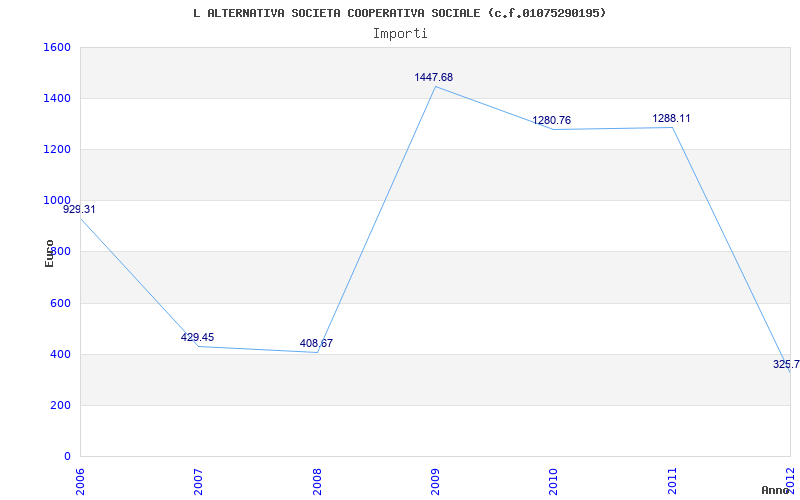
Task: Select the 408.67 data label for 2008
Action: [316, 343]
